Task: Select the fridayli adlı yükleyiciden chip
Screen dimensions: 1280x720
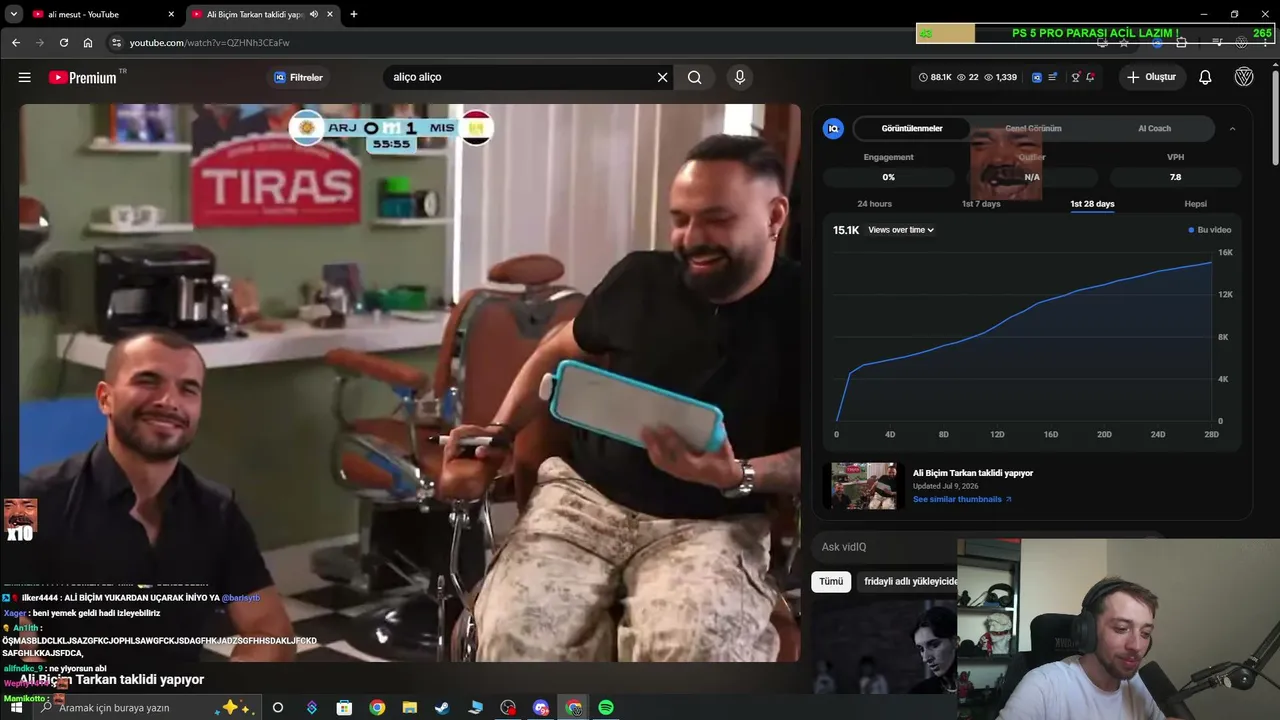Action: pos(909,581)
